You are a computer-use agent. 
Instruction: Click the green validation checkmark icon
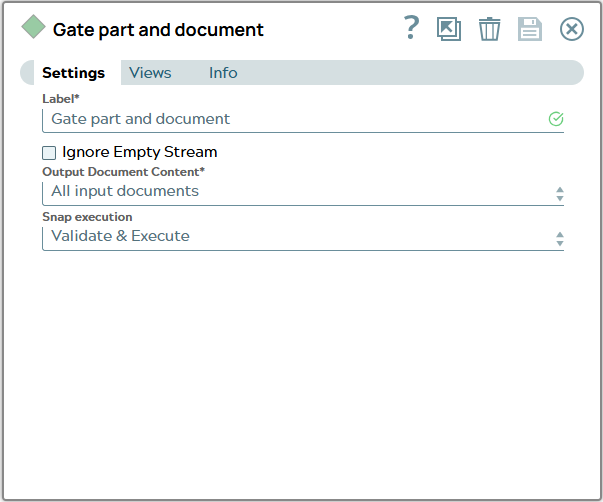click(556, 119)
